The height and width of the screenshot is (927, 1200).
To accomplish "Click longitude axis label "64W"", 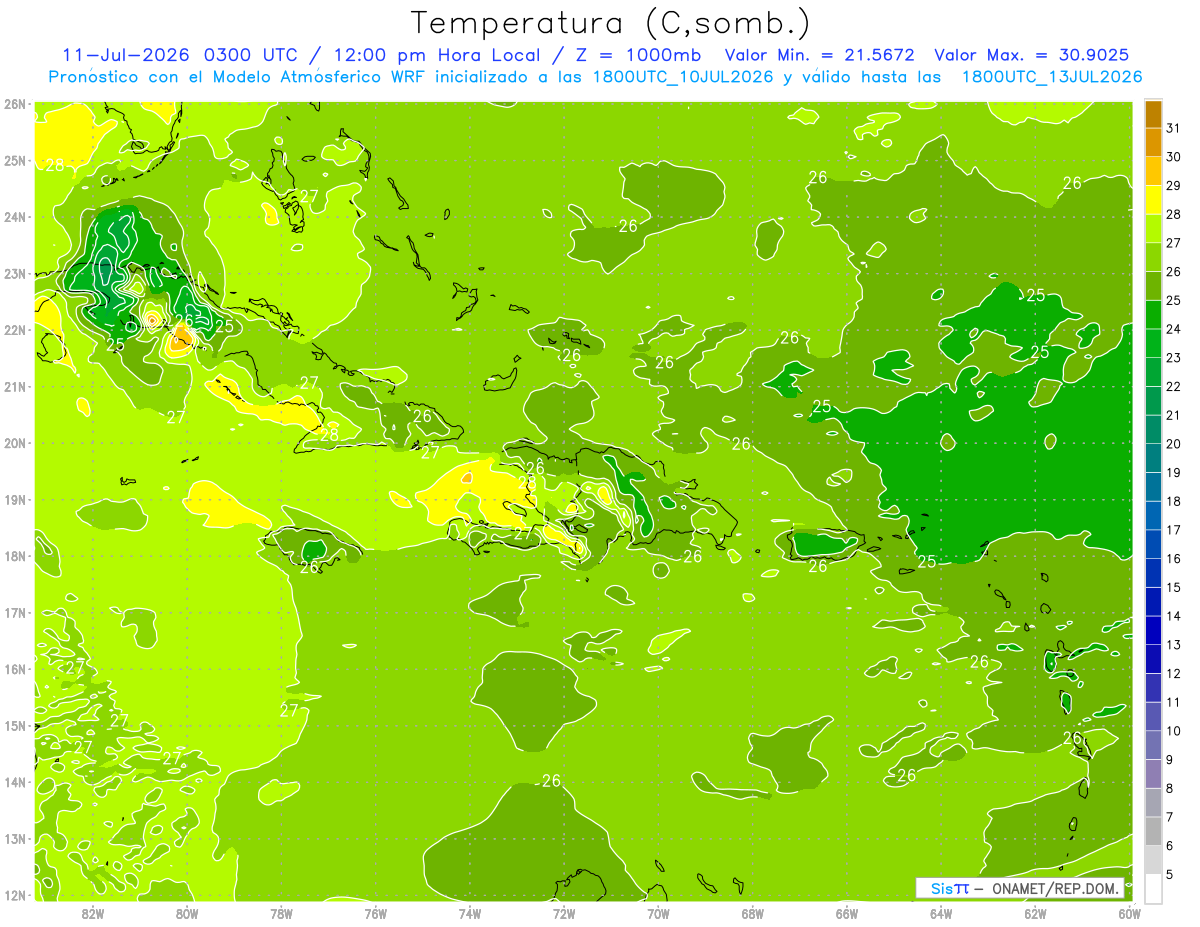I will [x=940, y=914].
